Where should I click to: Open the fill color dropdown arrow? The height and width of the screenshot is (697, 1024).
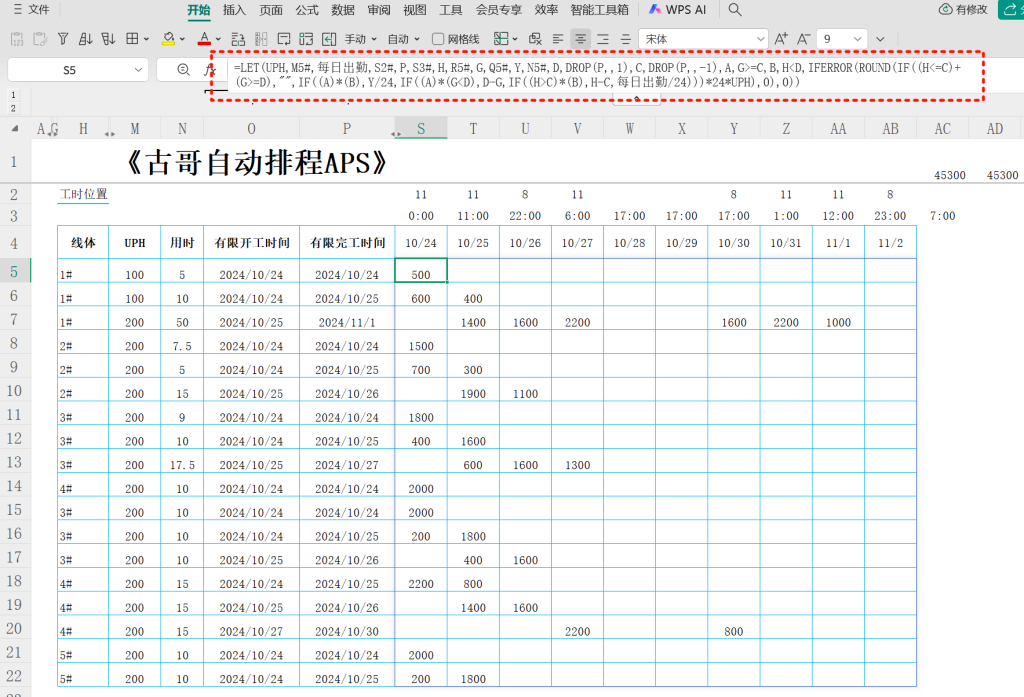[x=182, y=39]
